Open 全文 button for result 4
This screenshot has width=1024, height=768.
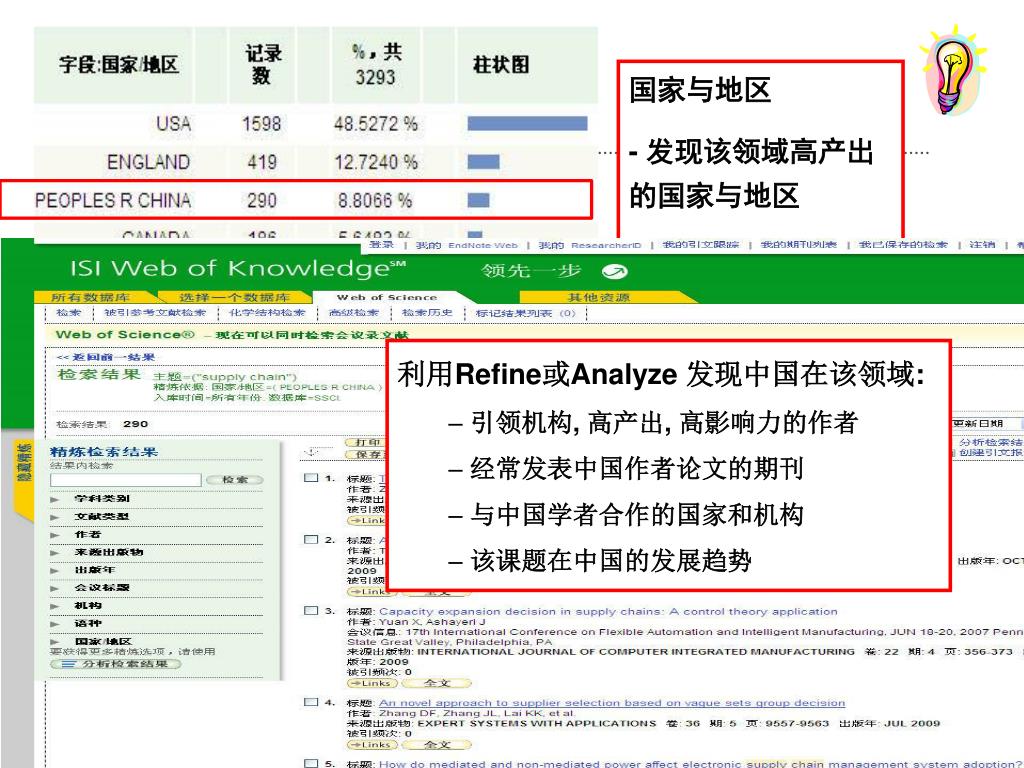click(436, 744)
